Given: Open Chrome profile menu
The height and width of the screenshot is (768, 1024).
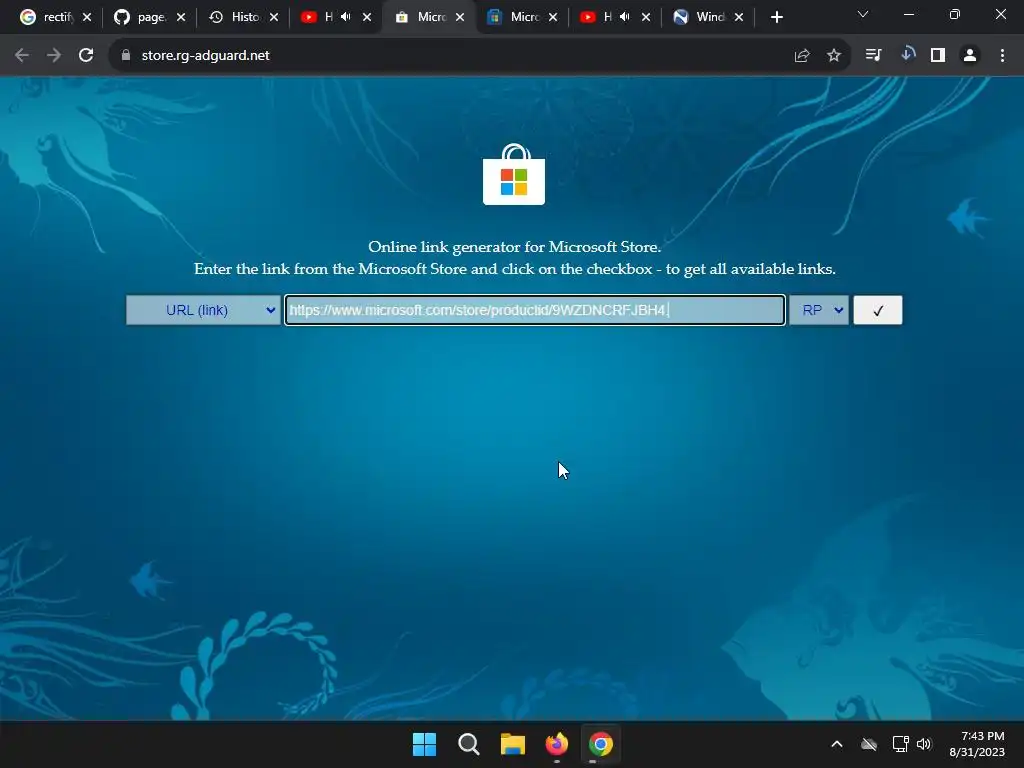Looking at the screenshot, I should tap(970, 56).
